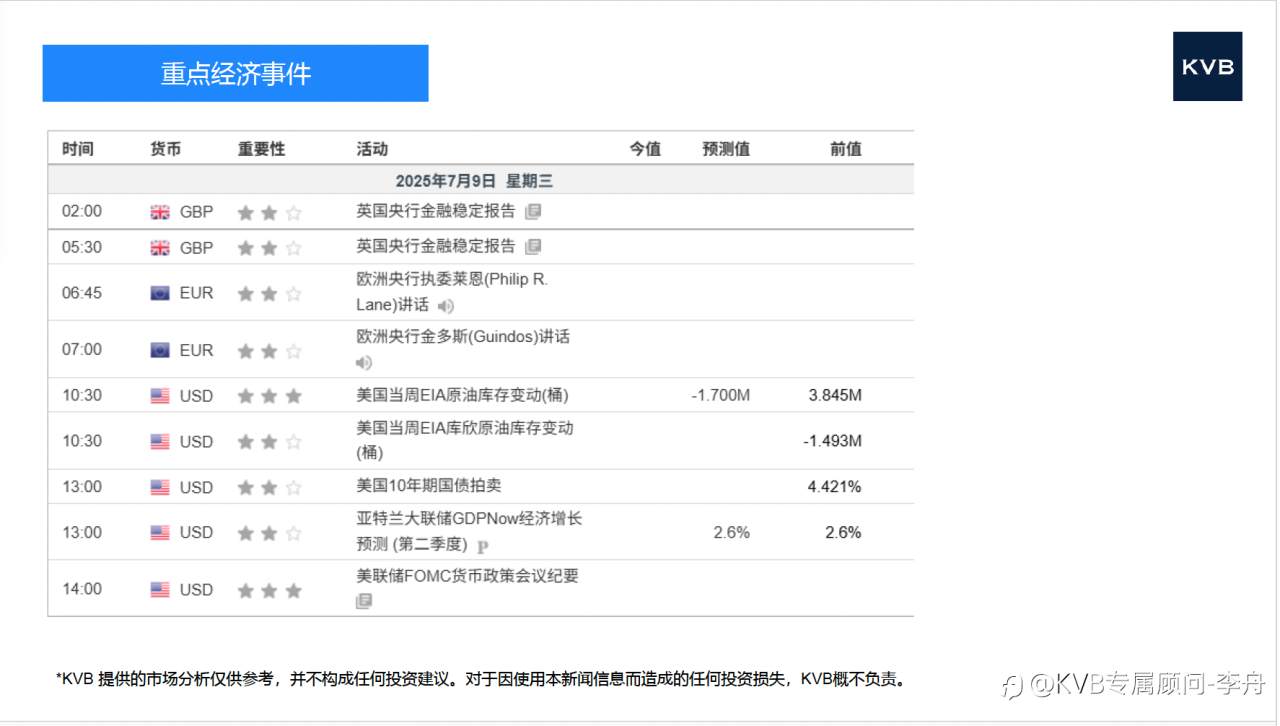Open 英国央行金融稳定报告 at 05:30
The width and height of the screenshot is (1280, 726).
[x=436, y=246]
